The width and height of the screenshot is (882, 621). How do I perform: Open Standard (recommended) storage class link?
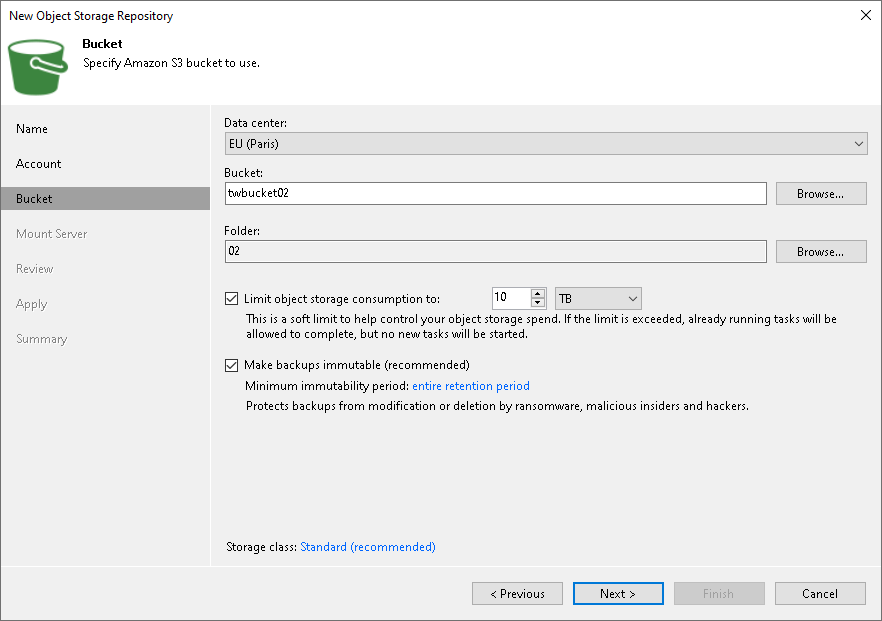click(x=368, y=547)
